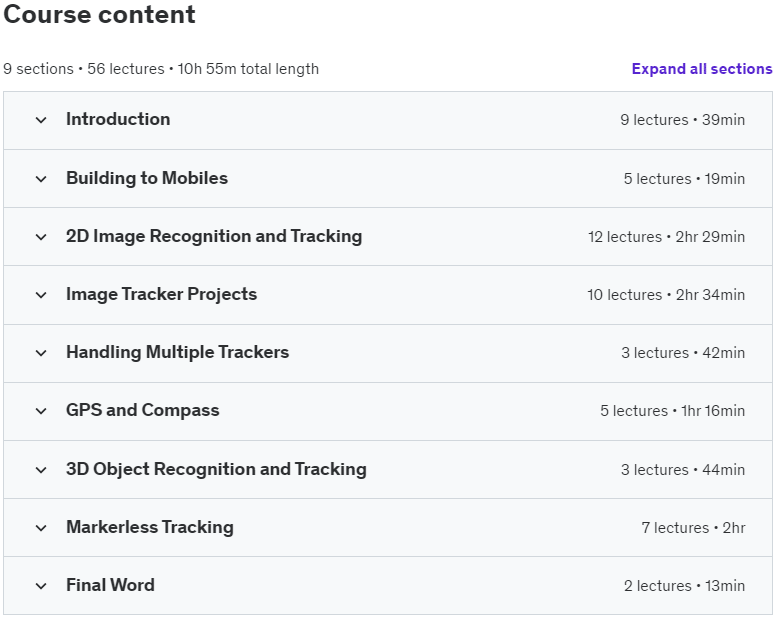Open the Introduction section title
Screen dimensions: 776x617
[118, 119]
